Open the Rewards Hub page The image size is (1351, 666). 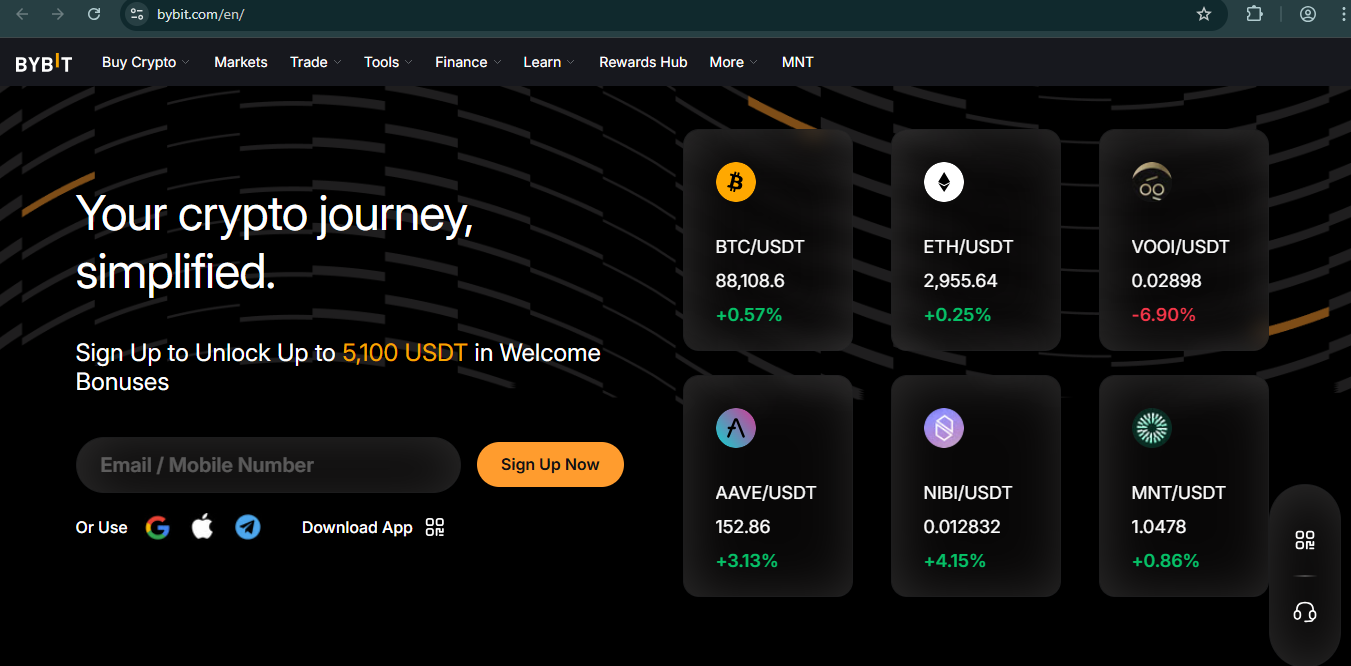click(x=643, y=62)
